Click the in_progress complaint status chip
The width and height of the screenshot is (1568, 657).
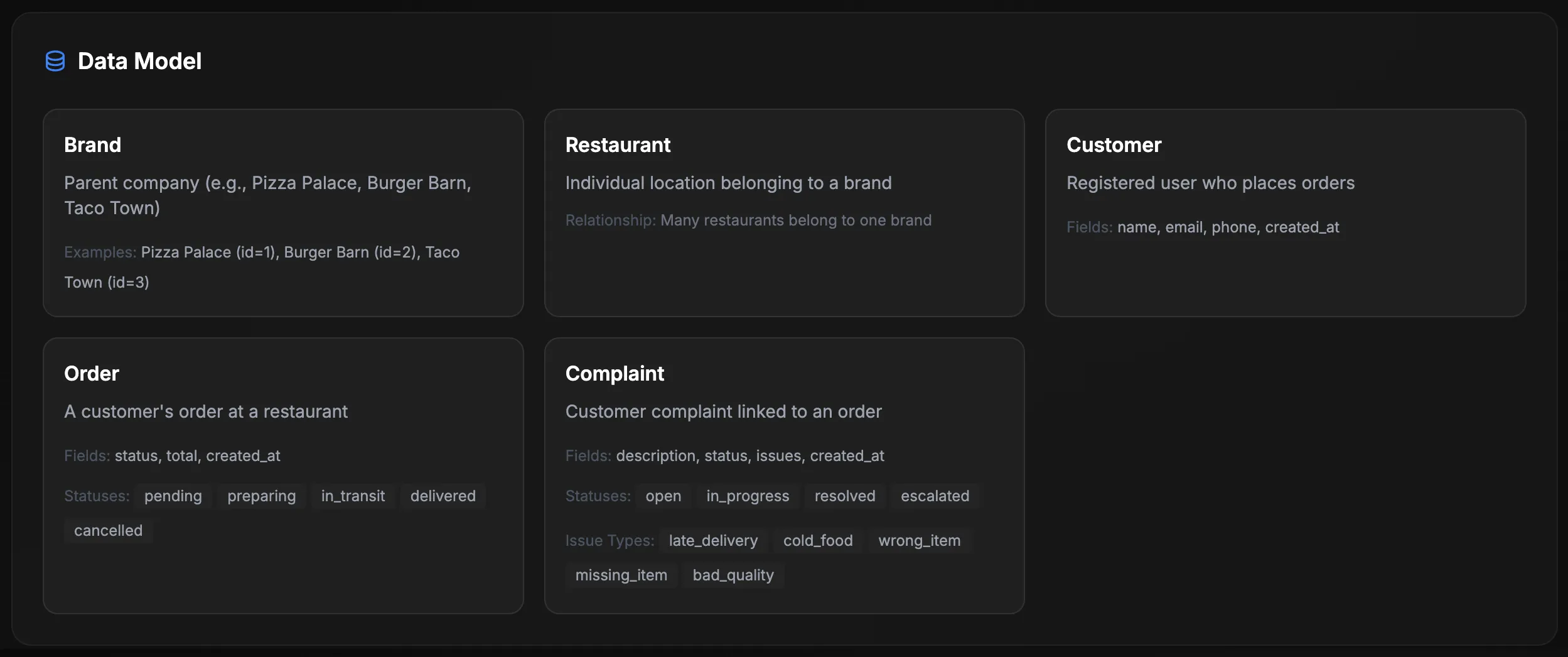point(747,496)
